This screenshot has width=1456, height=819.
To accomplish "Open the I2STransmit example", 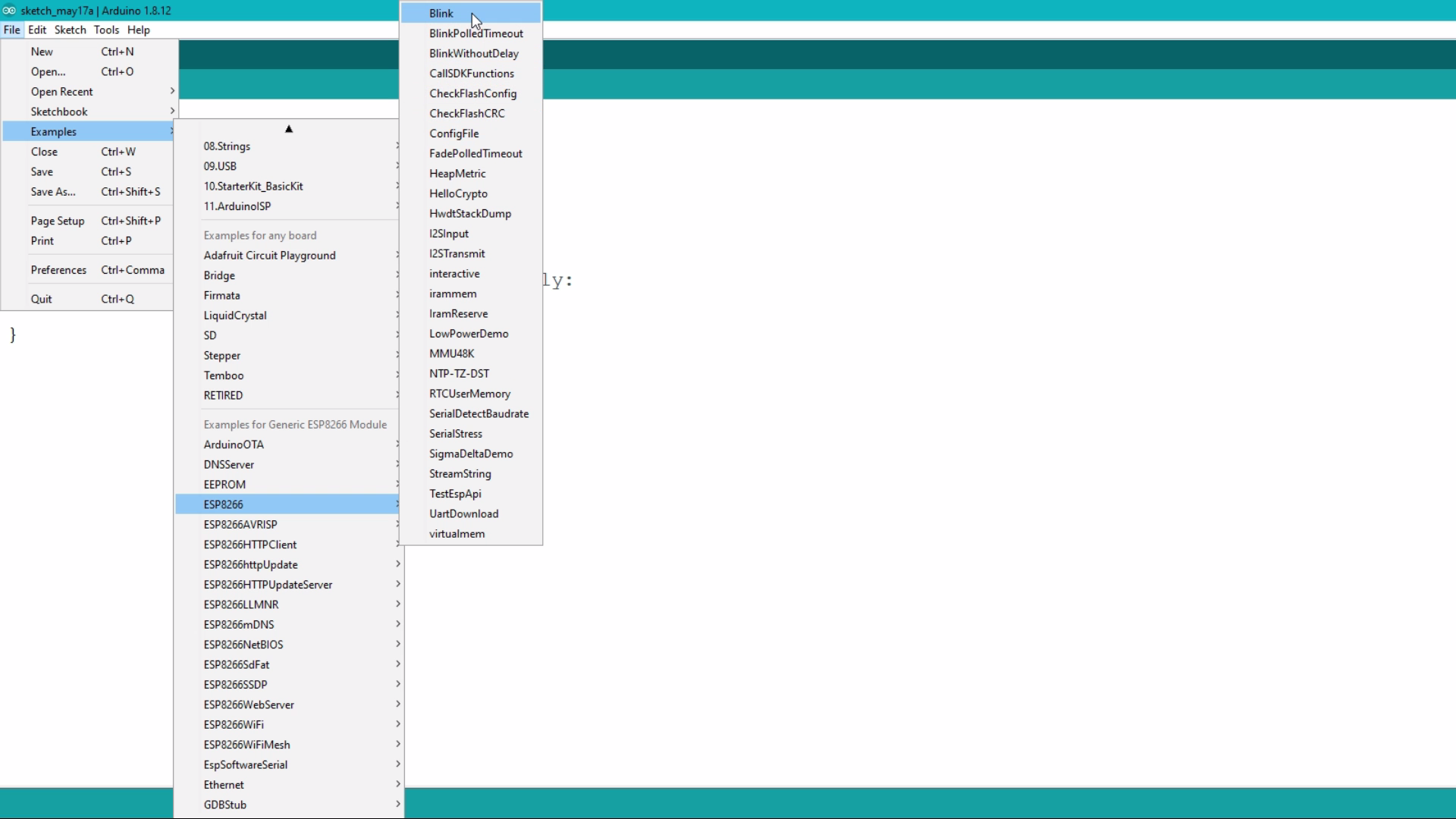I will pos(471,253).
